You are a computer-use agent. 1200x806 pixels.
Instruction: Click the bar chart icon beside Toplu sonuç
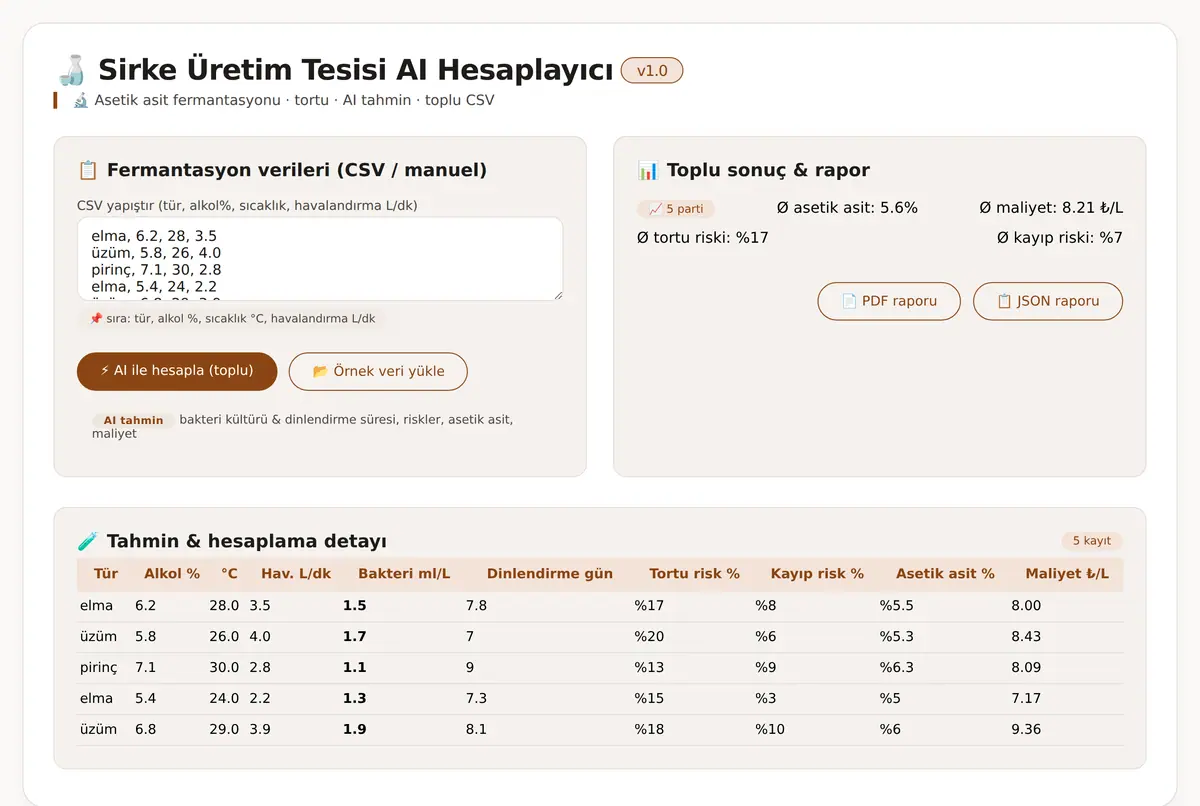click(648, 170)
